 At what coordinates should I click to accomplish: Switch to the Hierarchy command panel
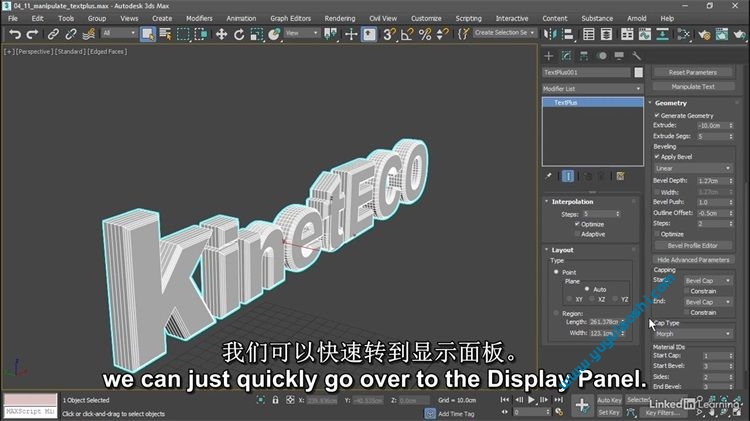584,56
